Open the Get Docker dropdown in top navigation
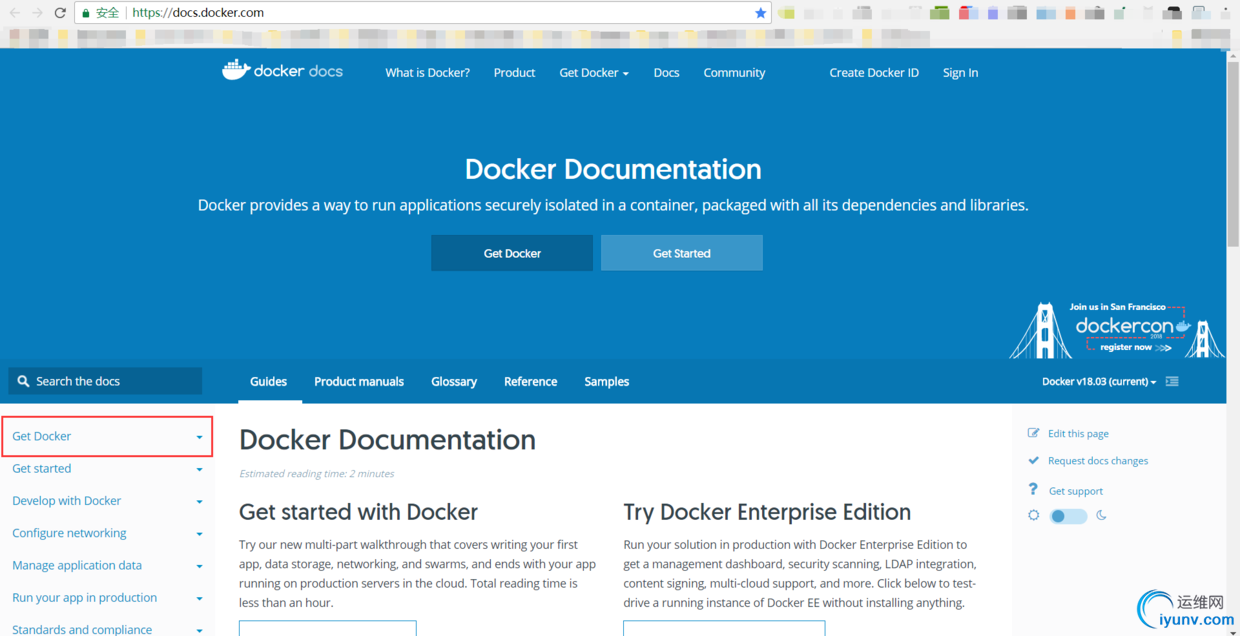Viewport: 1240px width, 636px height. [x=594, y=73]
